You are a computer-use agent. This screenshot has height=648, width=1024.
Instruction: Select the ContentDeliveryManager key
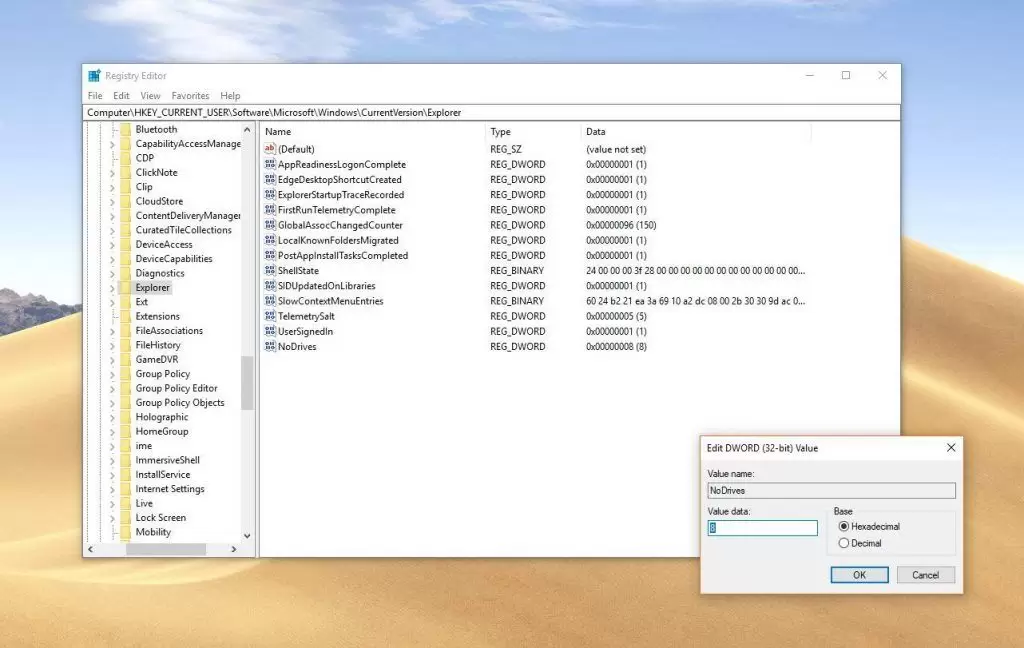click(x=187, y=216)
